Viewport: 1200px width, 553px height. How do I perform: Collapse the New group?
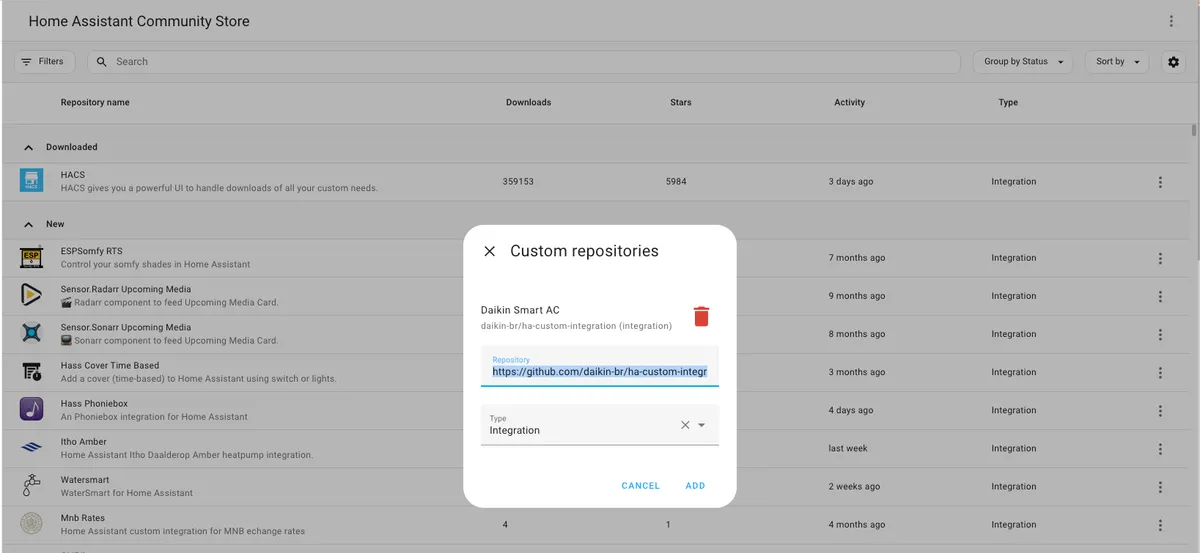coord(28,224)
